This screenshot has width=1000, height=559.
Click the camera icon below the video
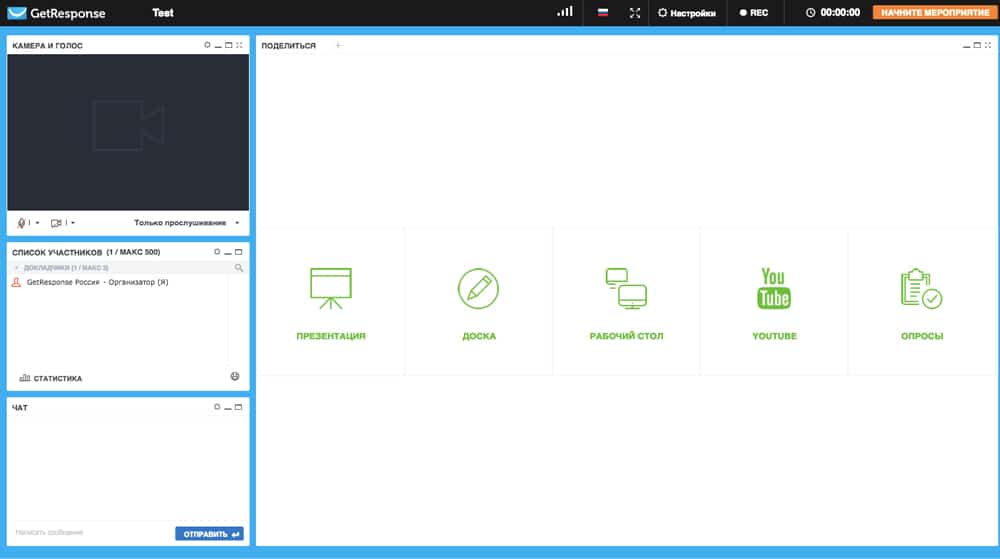click(x=56, y=222)
